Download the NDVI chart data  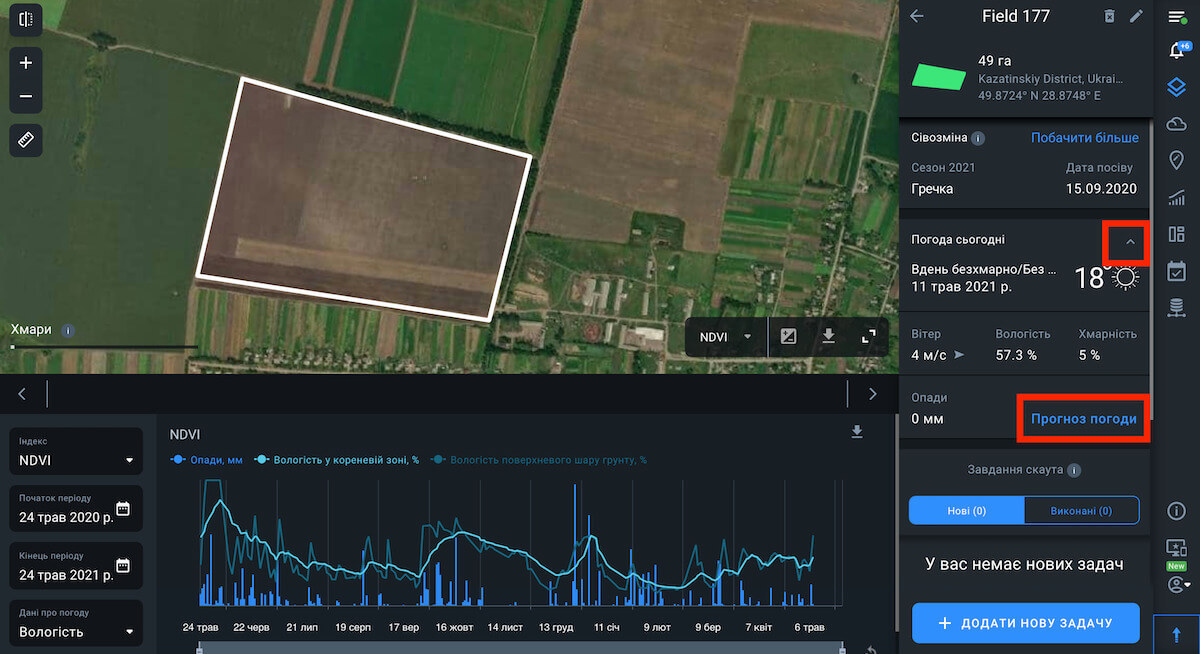(856, 432)
